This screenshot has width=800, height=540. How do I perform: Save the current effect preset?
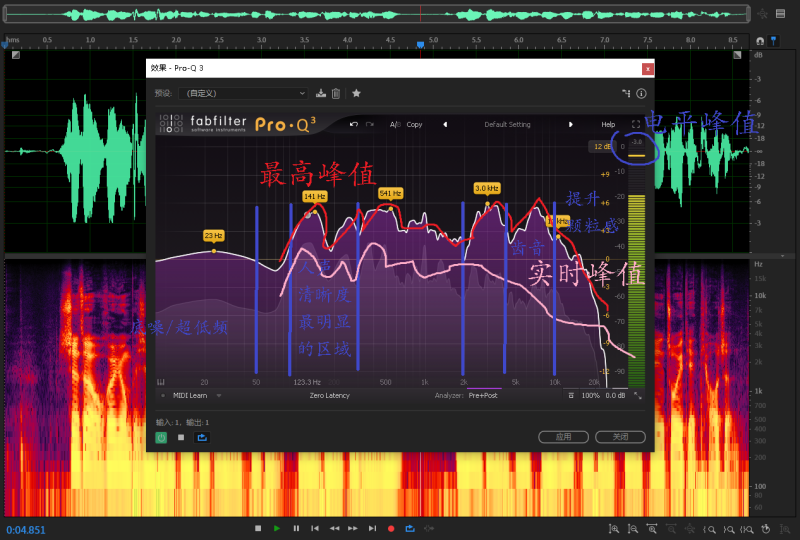pyautogui.click(x=321, y=93)
